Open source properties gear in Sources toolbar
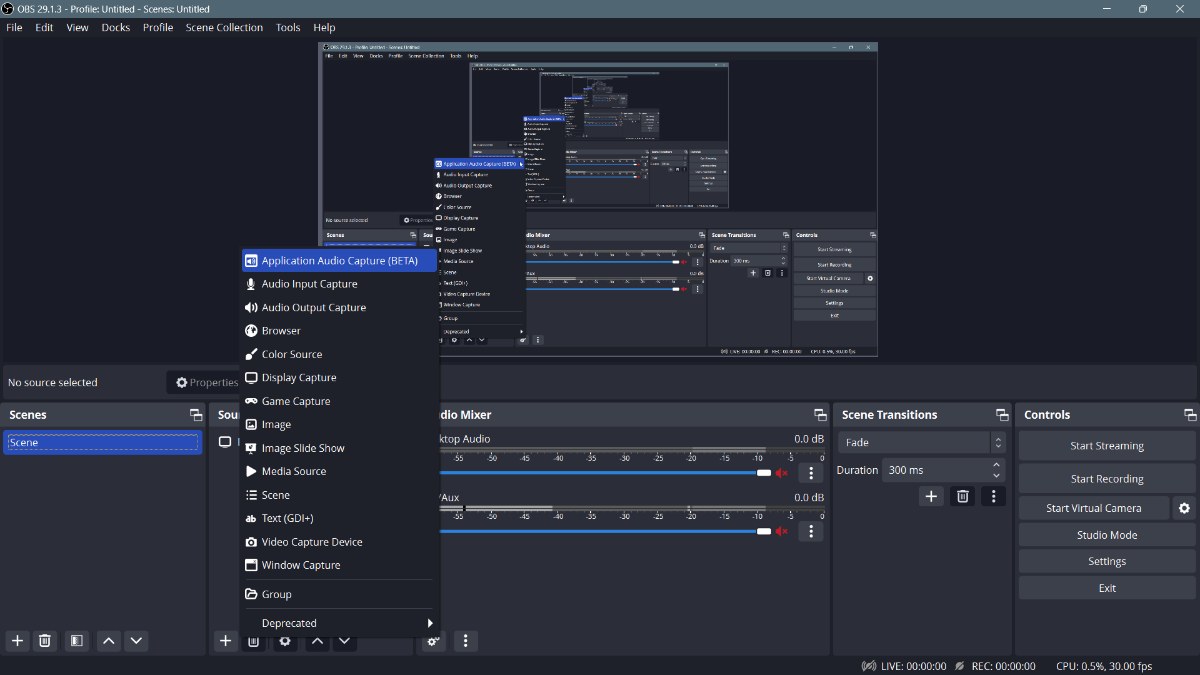 click(x=286, y=641)
